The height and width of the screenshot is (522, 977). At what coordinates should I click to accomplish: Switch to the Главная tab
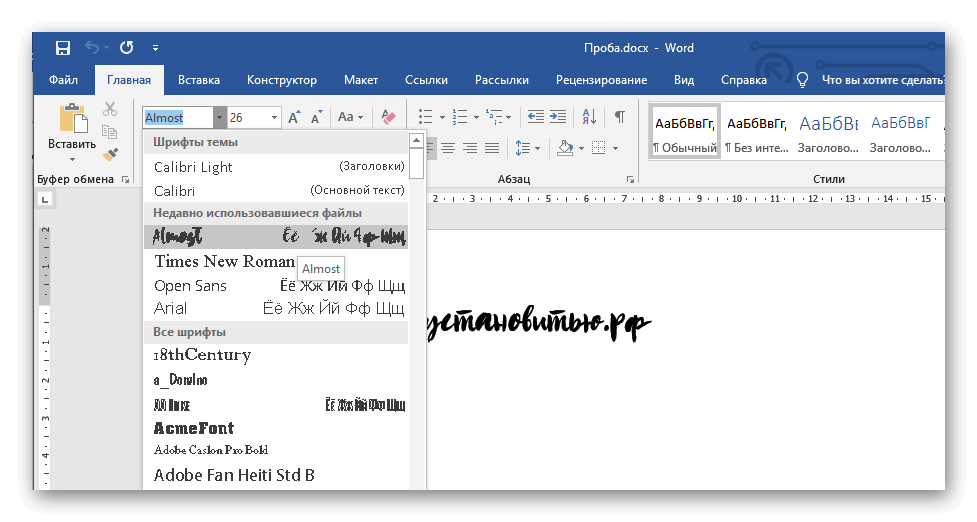click(x=129, y=80)
